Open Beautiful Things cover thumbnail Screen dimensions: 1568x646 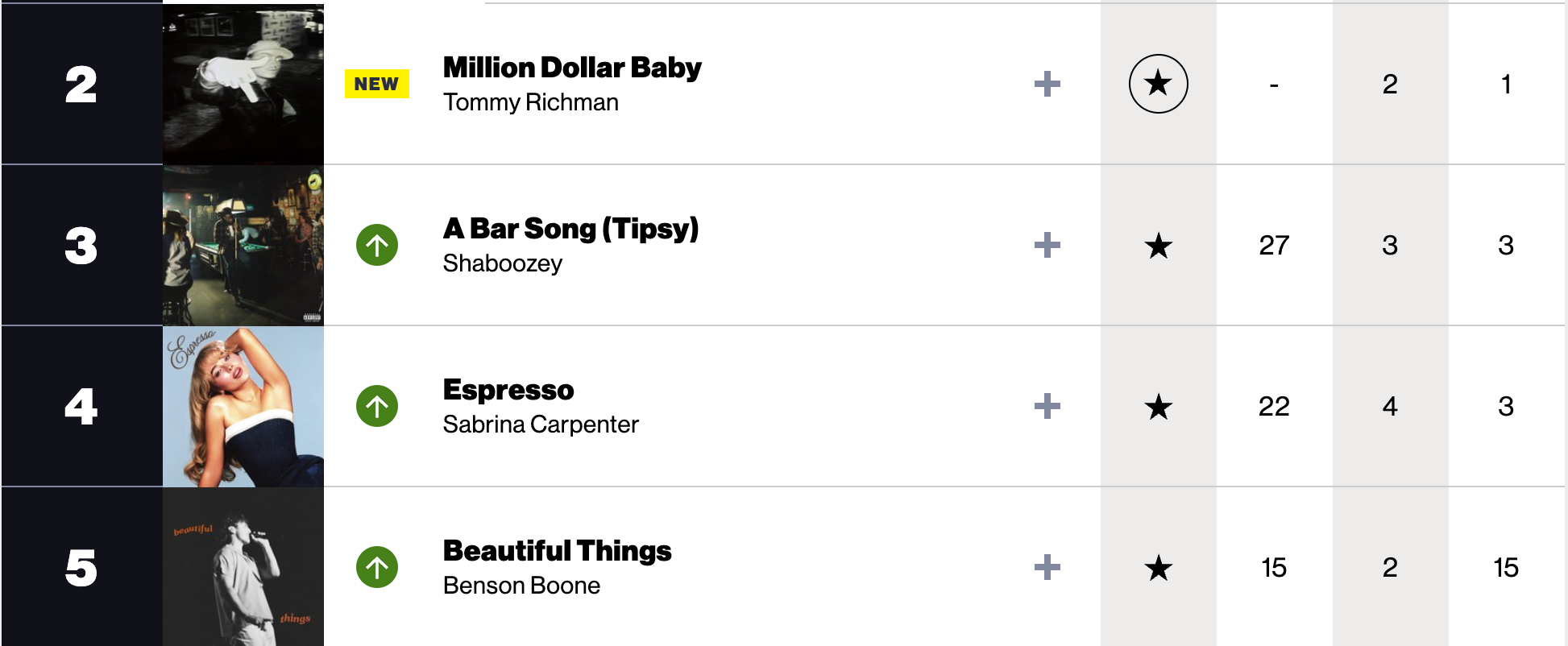pyautogui.click(x=243, y=567)
